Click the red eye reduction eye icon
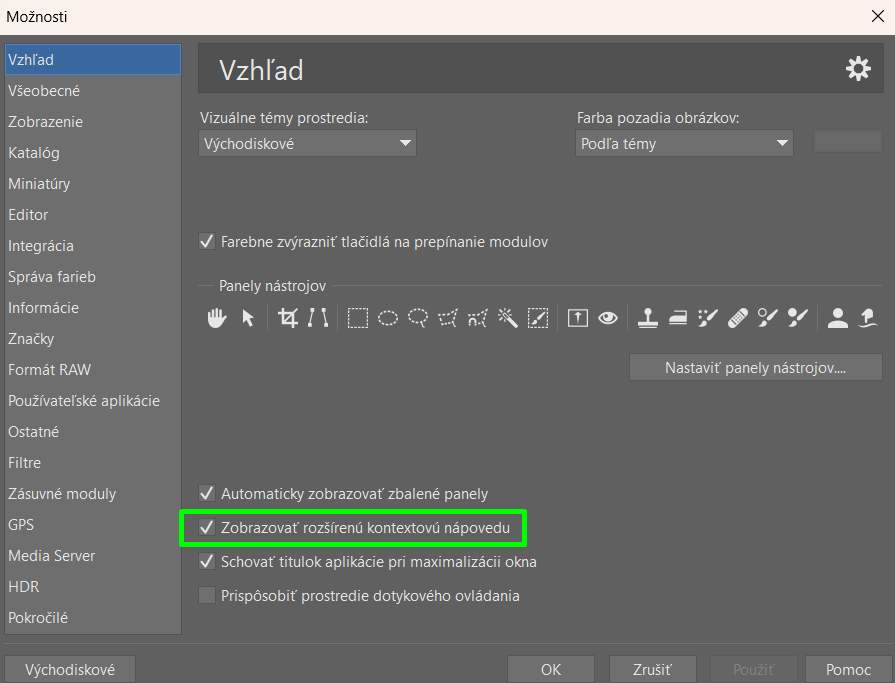The height and width of the screenshot is (683, 895). point(608,318)
